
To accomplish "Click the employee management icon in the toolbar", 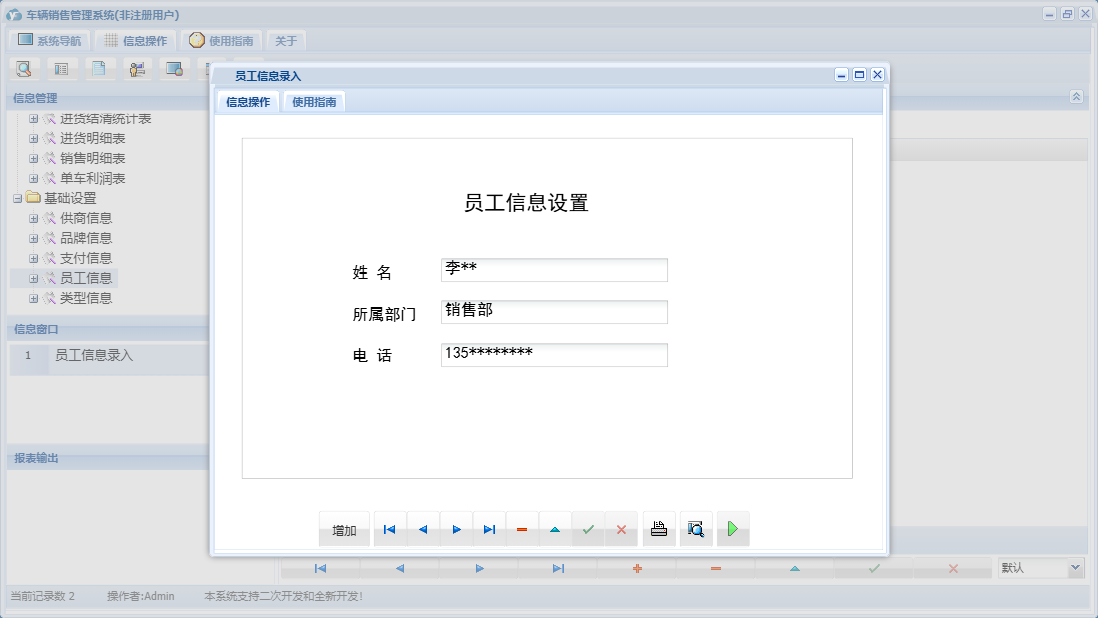I will coord(138,69).
